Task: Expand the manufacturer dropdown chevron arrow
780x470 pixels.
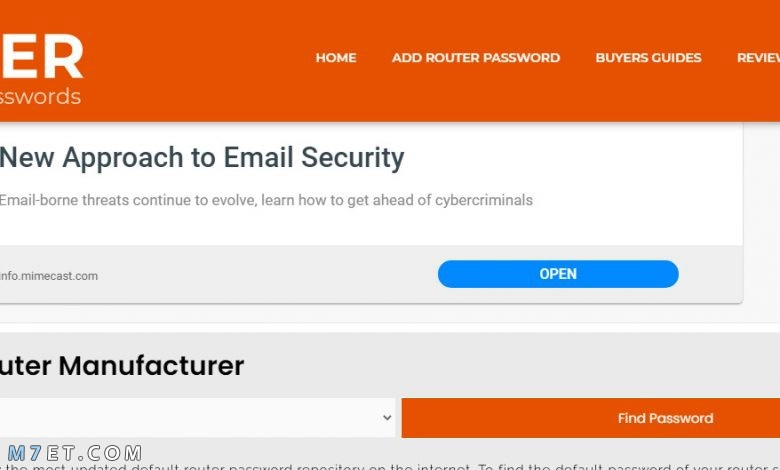Action: pos(387,418)
